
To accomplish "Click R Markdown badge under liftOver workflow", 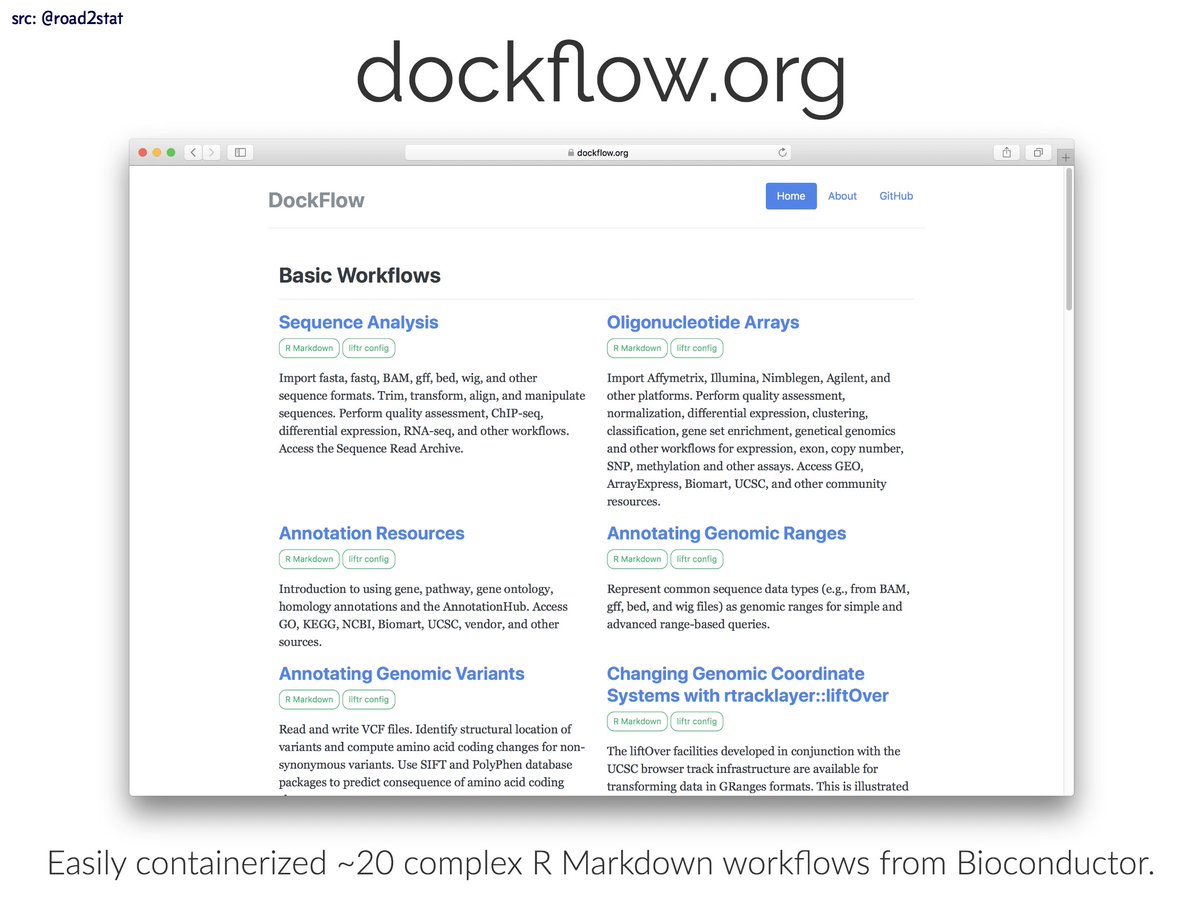I will pos(637,721).
